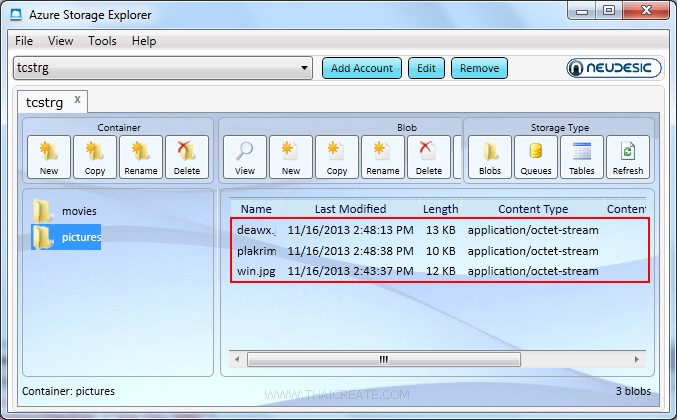Sort blobs by Name column

[256, 209]
